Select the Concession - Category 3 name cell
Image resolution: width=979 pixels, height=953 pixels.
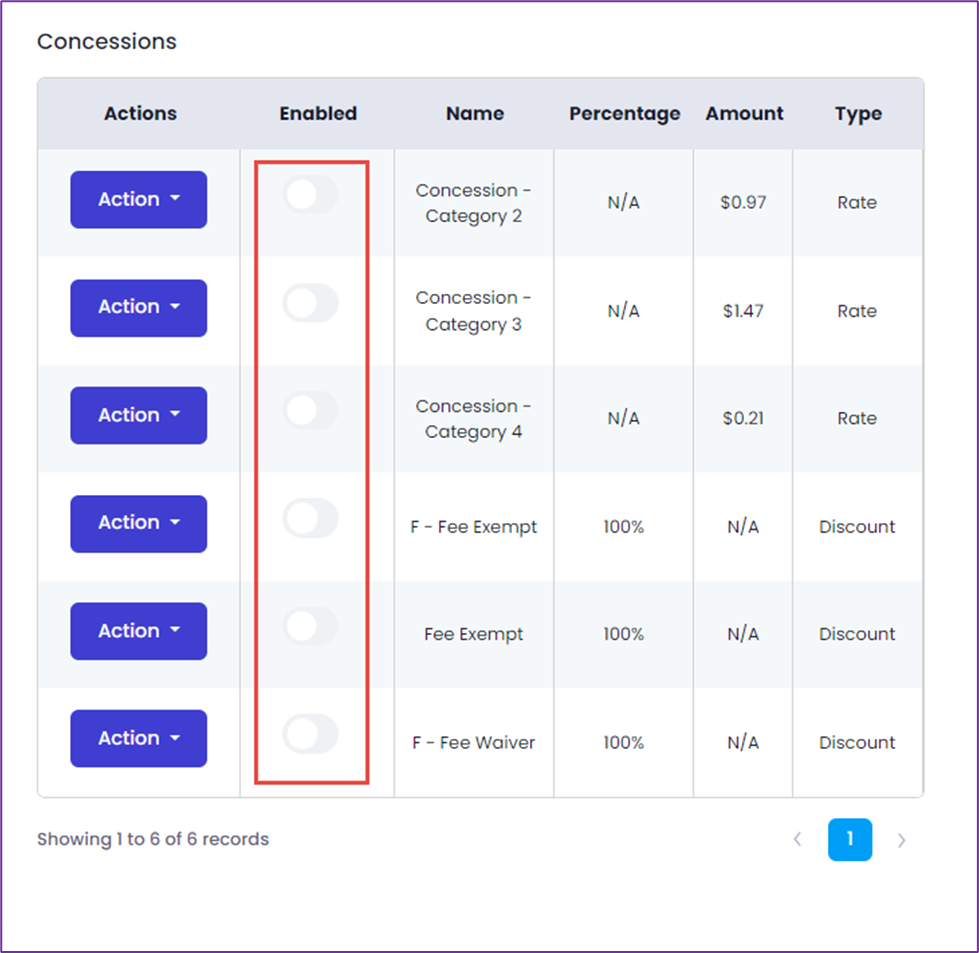[x=474, y=311]
